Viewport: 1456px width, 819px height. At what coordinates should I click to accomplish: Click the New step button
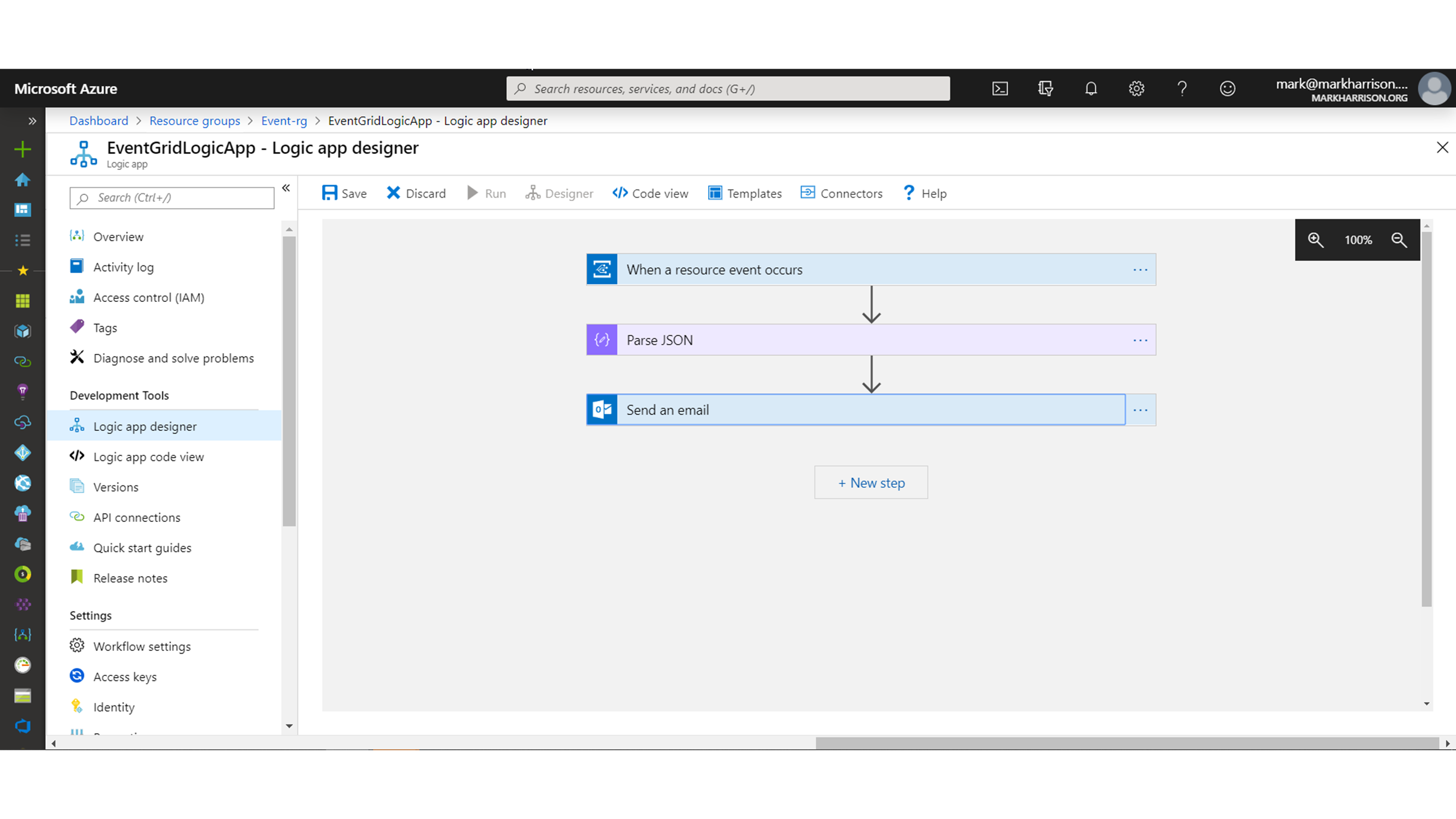pyautogui.click(x=870, y=483)
